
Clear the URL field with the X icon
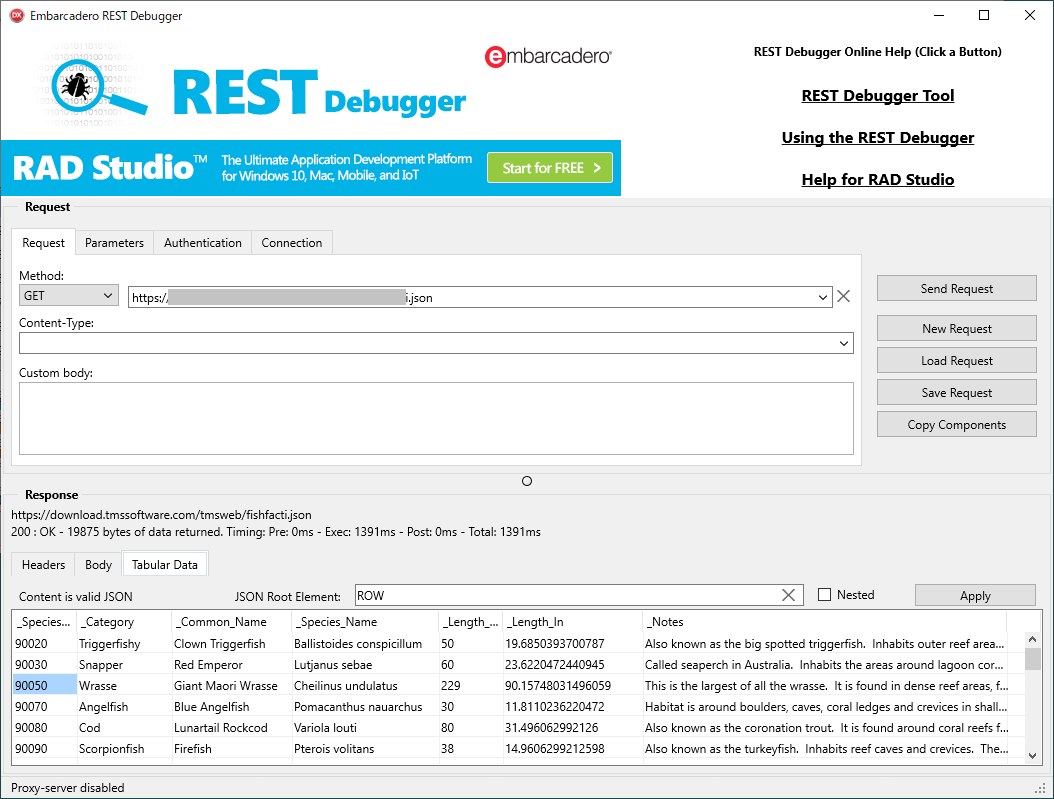844,296
